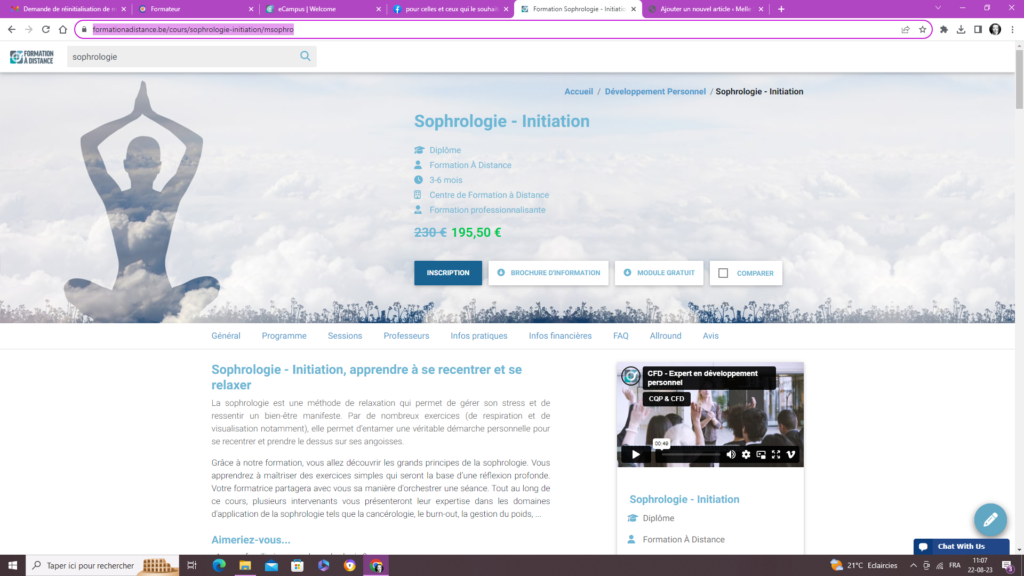Image resolution: width=1024 pixels, height=576 pixels.
Task: Click the 195,50 € discounted price
Action: pos(476,232)
